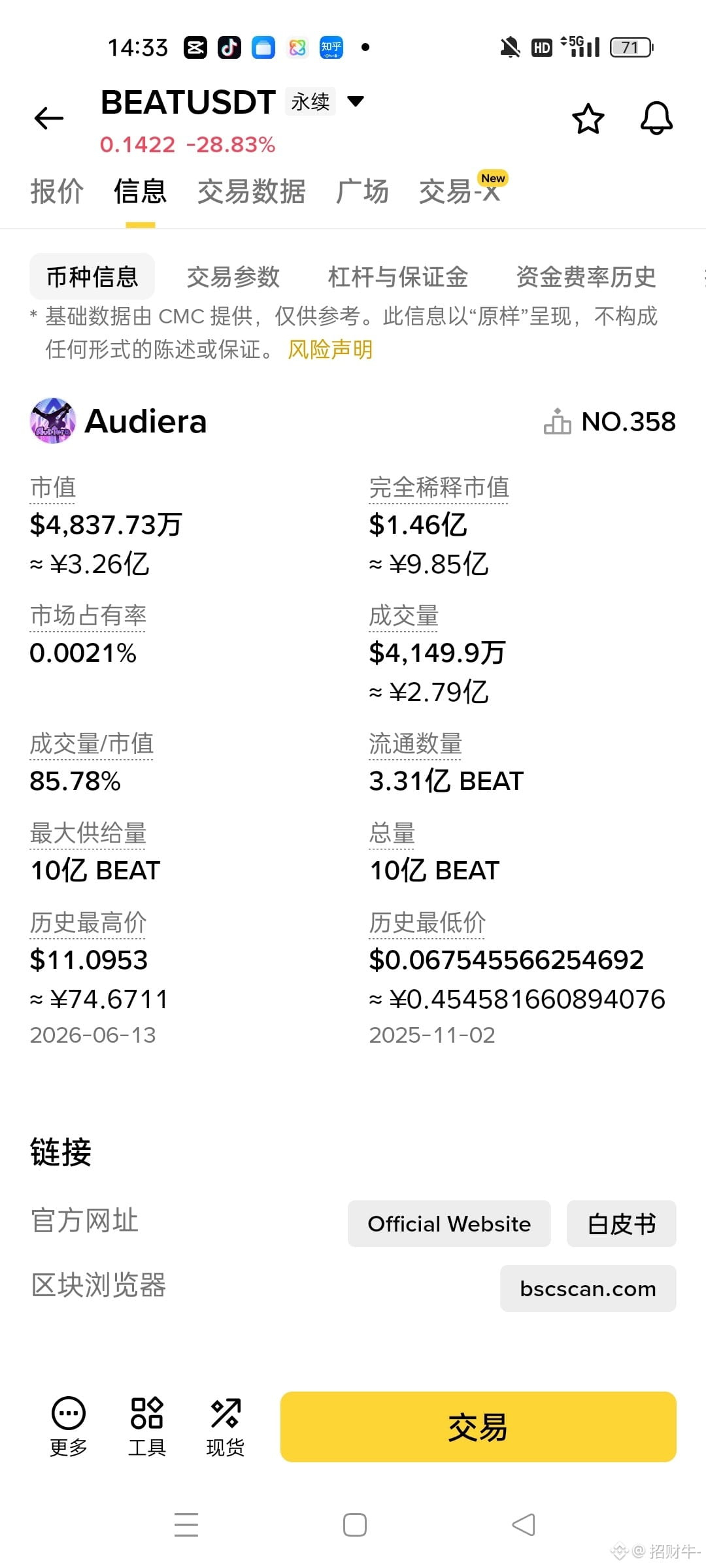706x1568 pixels.
Task: Open price alert bell icon
Action: pos(656,118)
